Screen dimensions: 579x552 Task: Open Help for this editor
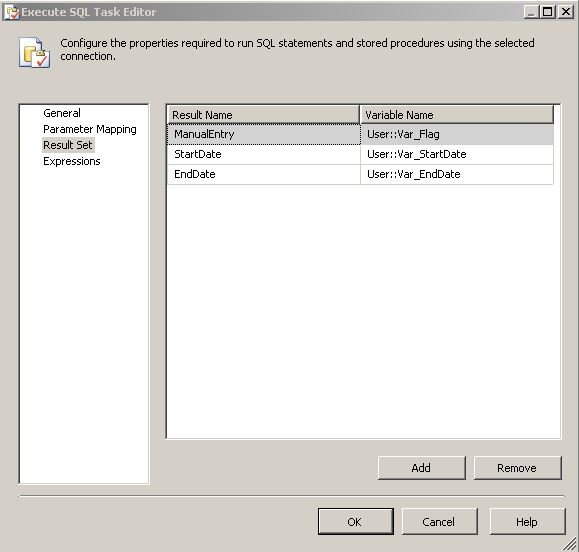(x=527, y=521)
